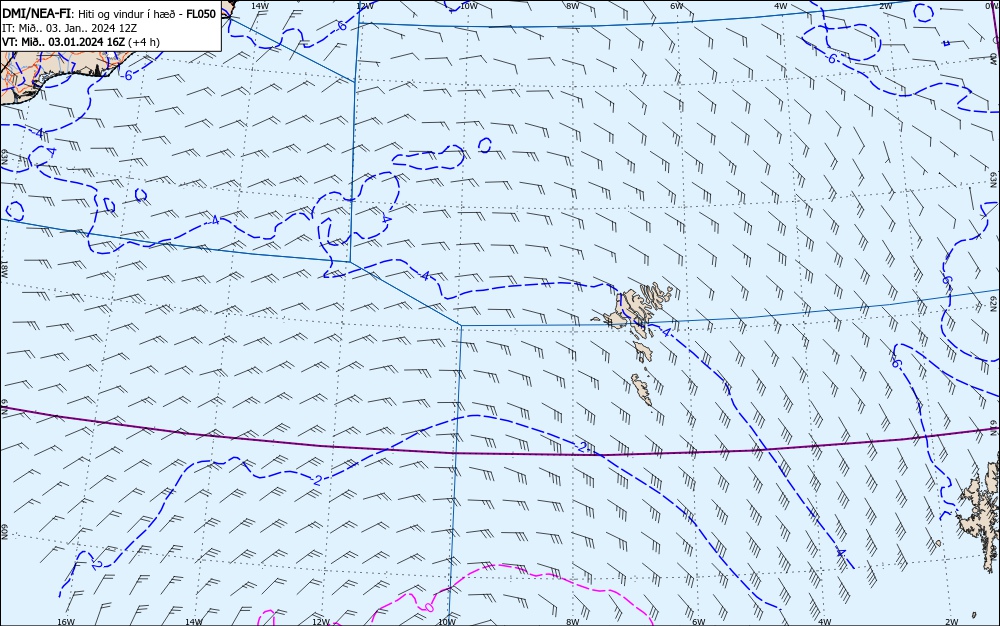Viewport: 1000px width, 626px height.
Task: Click the FL050 flight level label
Action: click(x=201, y=13)
